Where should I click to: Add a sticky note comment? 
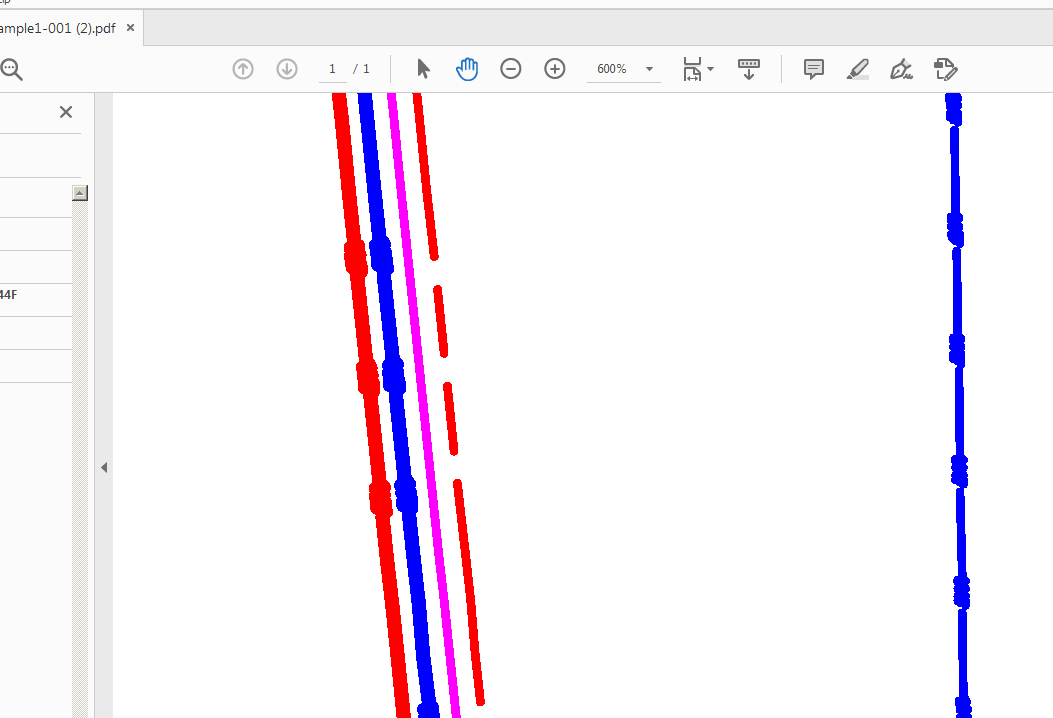[x=814, y=69]
